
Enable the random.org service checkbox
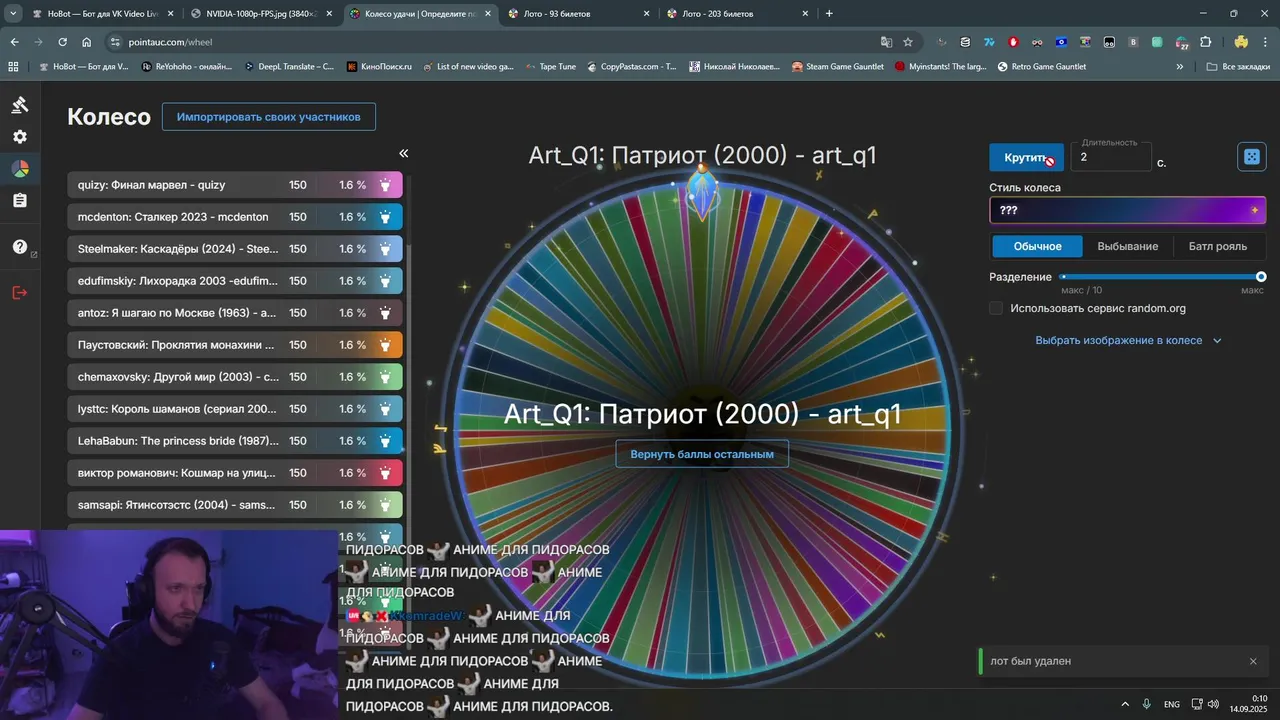996,308
